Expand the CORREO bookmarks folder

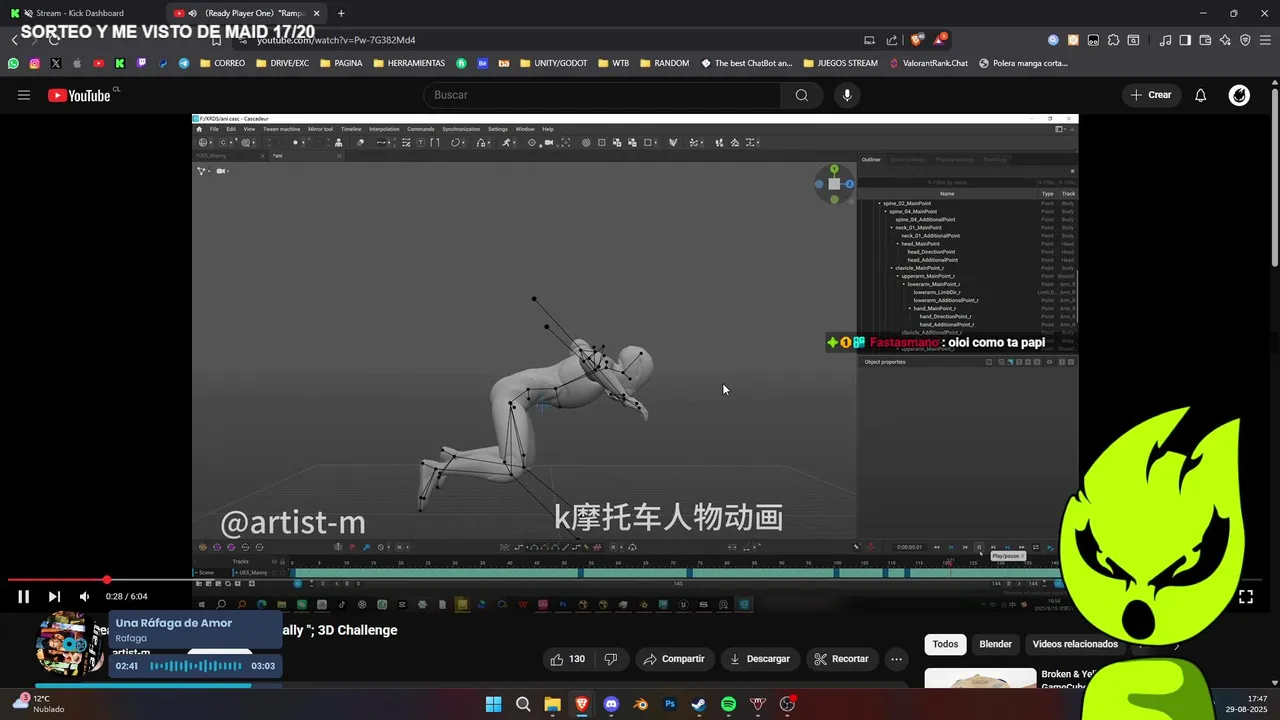[x=223, y=63]
